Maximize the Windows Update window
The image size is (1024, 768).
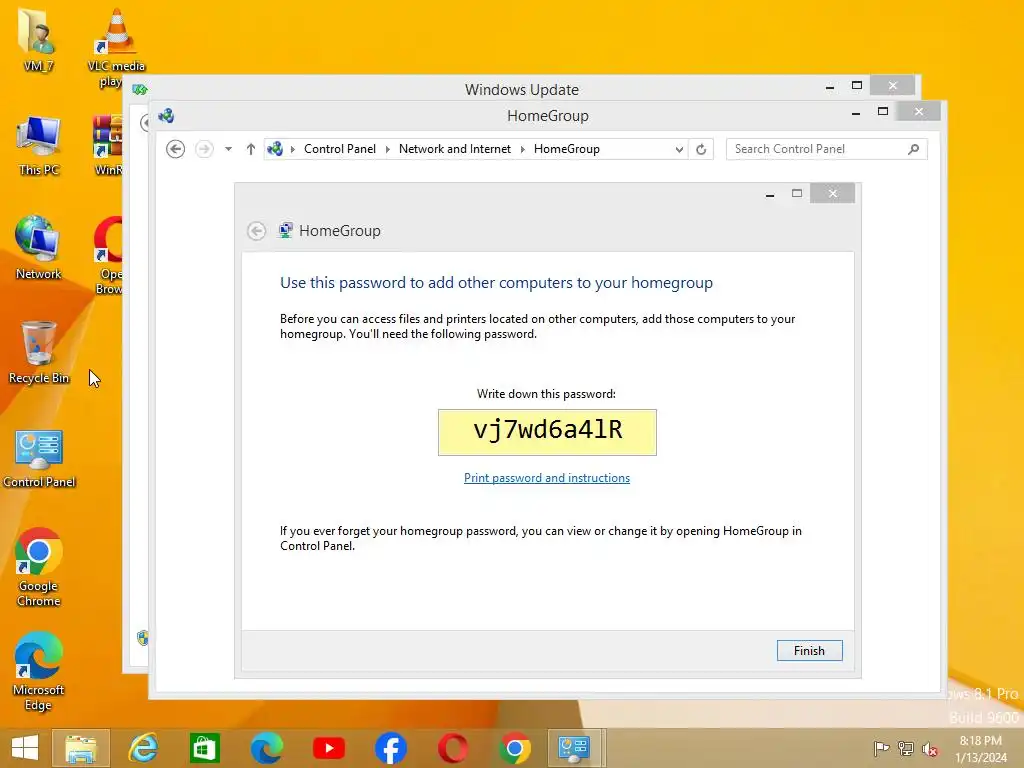[x=857, y=86]
